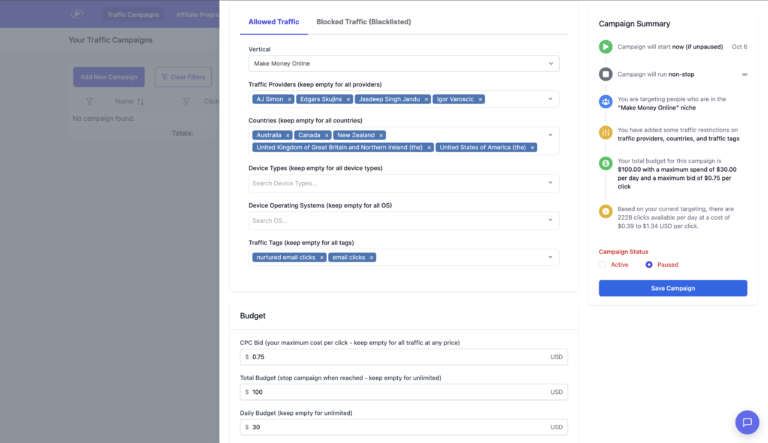Remove nurtured email clicks tag
Image resolution: width=768 pixels, height=443 pixels.
pyautogui.click(x=322, y=258)
